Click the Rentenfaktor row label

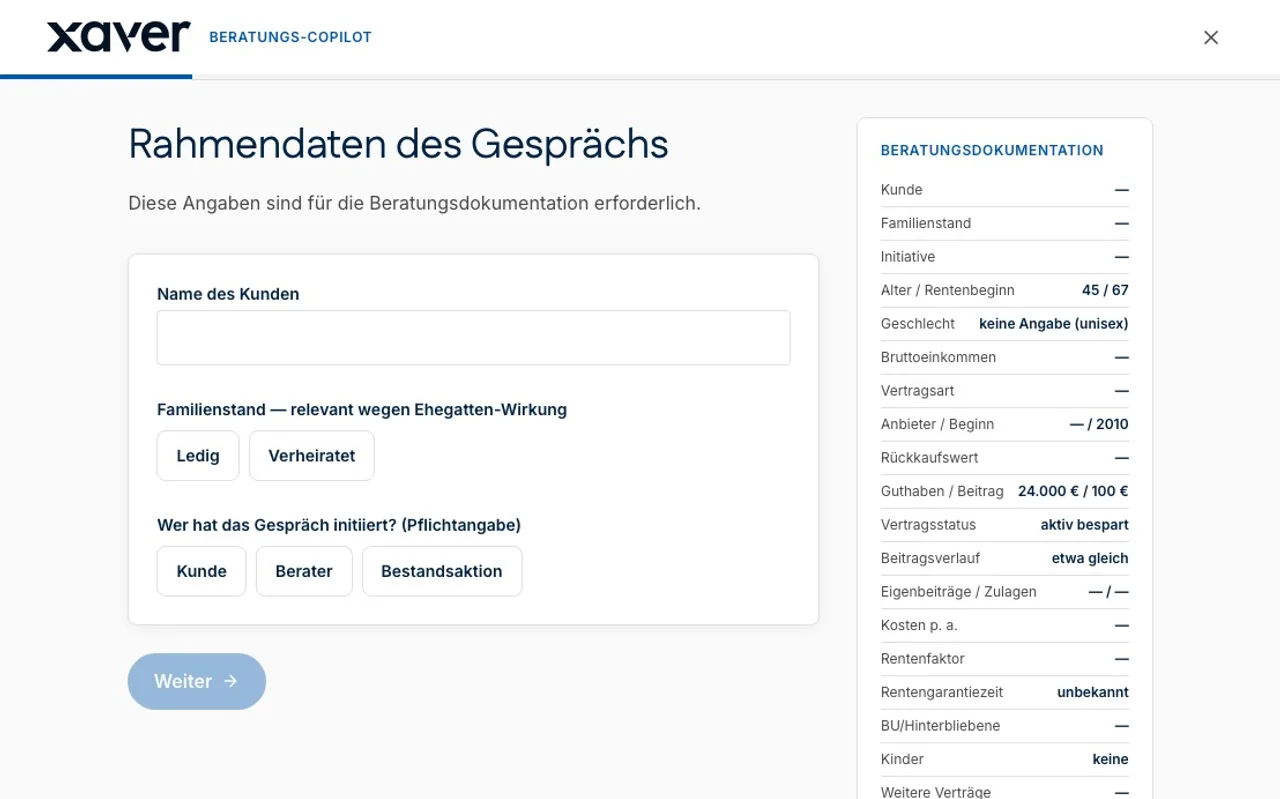pyautogui.click(x=923, y=659)
